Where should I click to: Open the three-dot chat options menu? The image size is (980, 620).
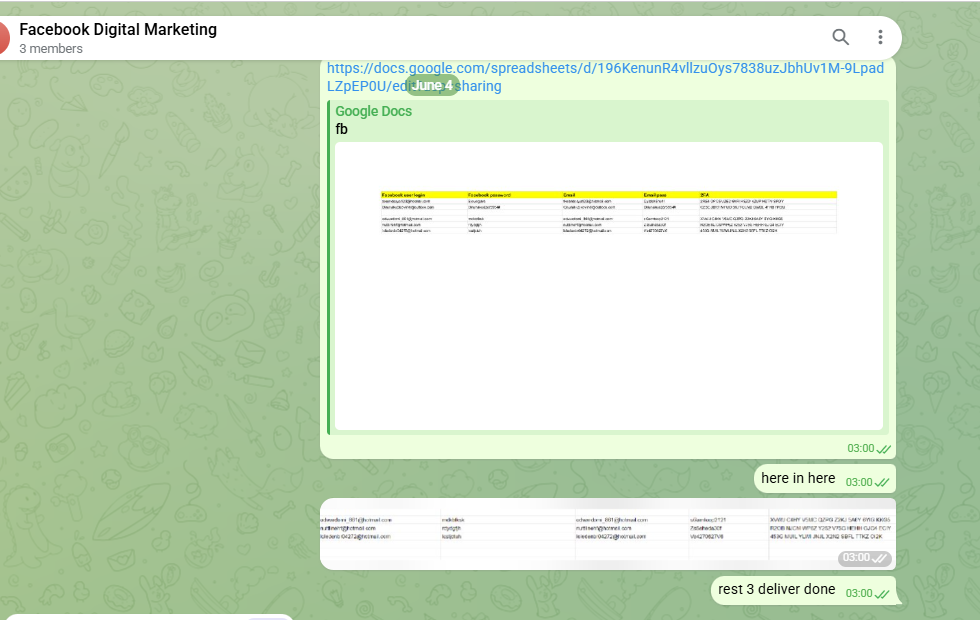click(880, 38)
